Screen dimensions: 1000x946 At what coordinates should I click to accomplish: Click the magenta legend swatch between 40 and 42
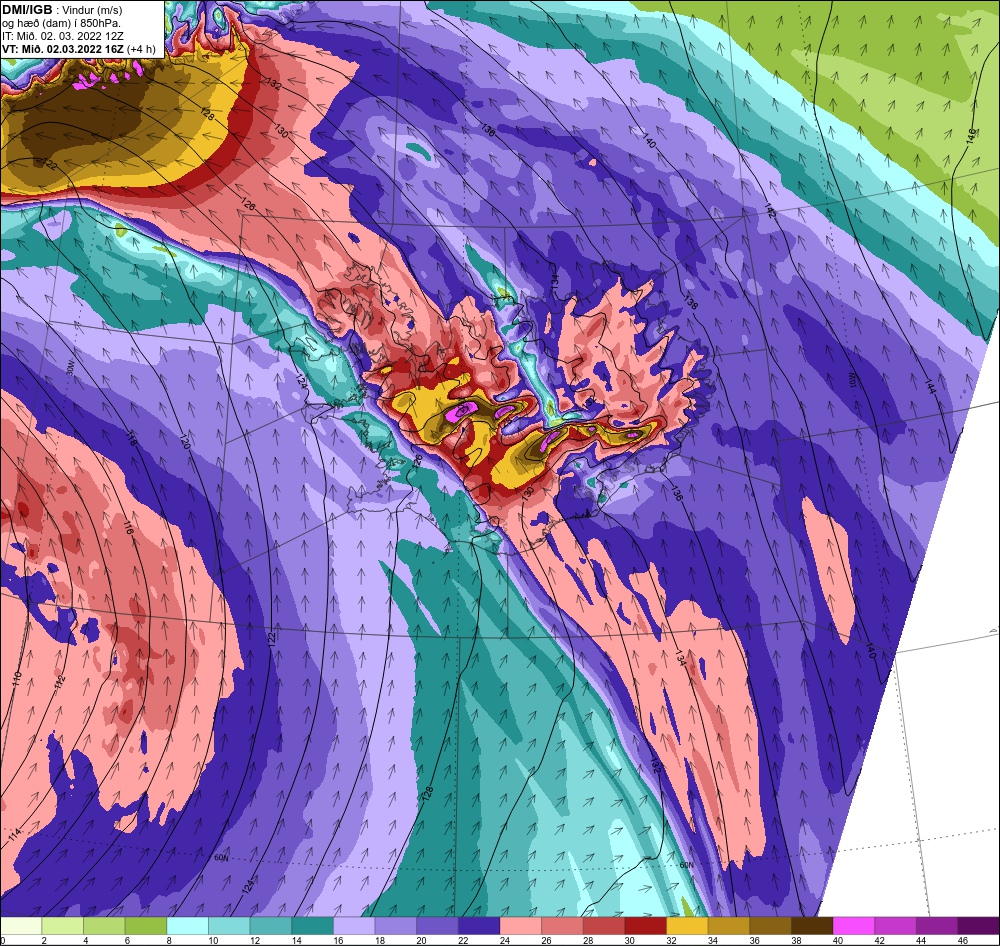[854, 926]
